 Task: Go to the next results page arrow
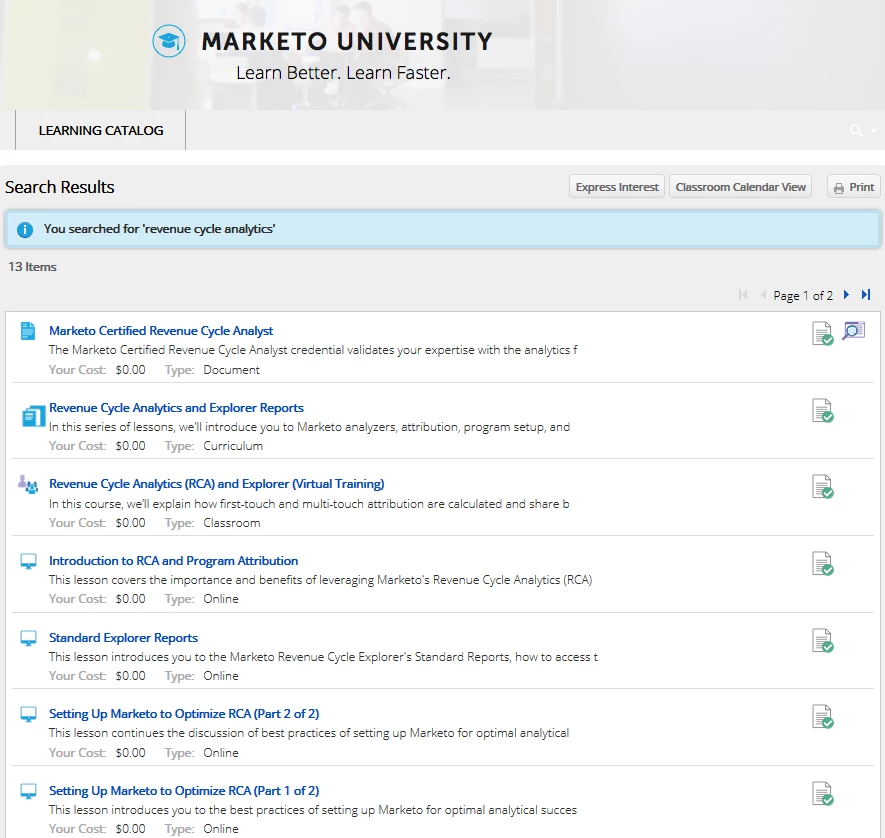coord(846,295)
